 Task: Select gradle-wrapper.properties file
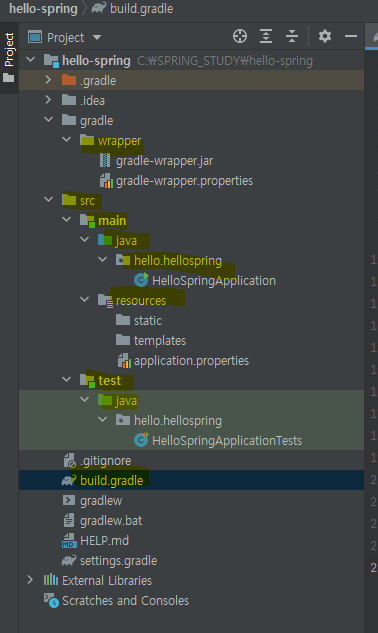click(x=185, y=181)
